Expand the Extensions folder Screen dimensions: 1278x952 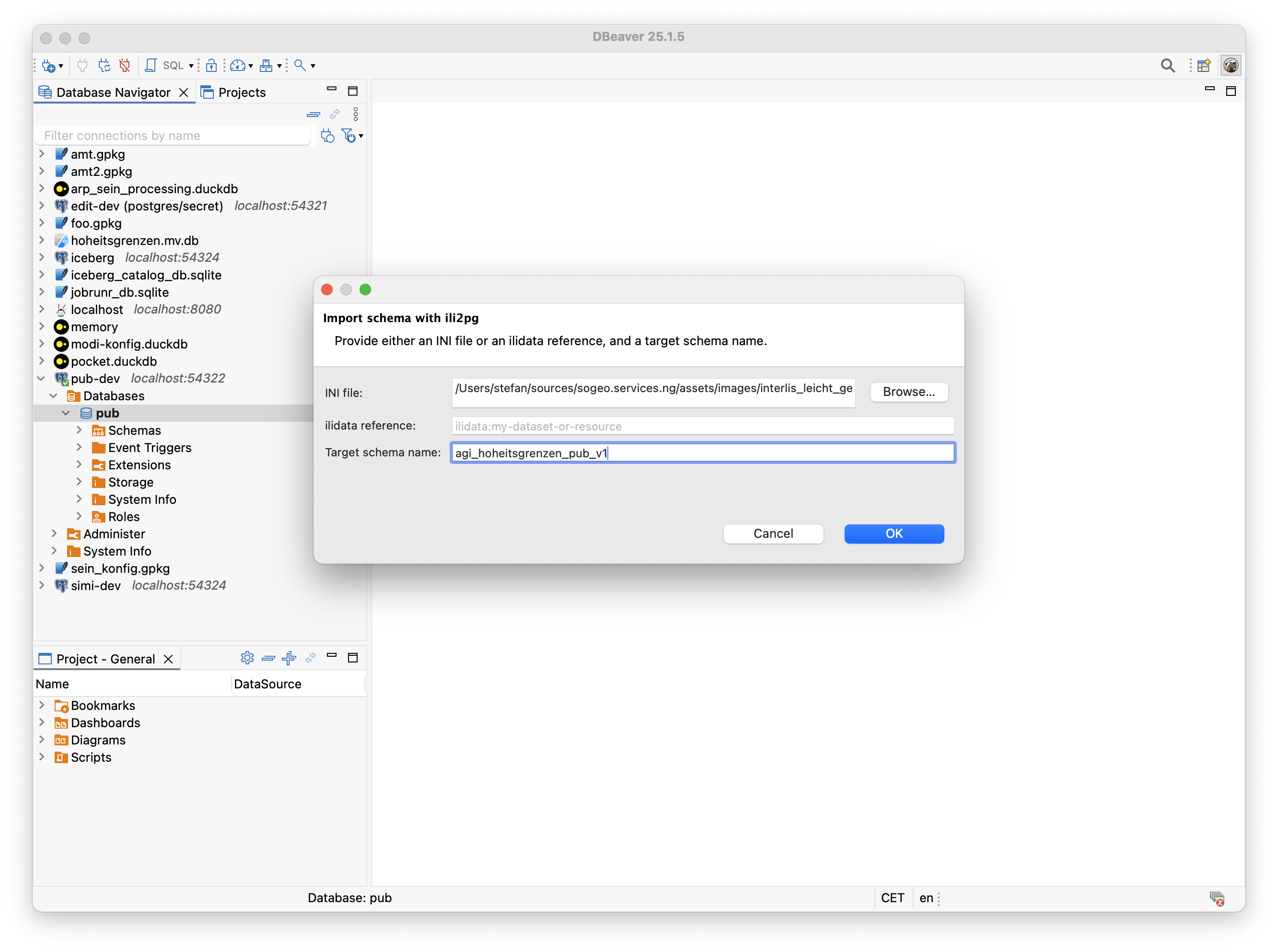[x=79, y=465]
